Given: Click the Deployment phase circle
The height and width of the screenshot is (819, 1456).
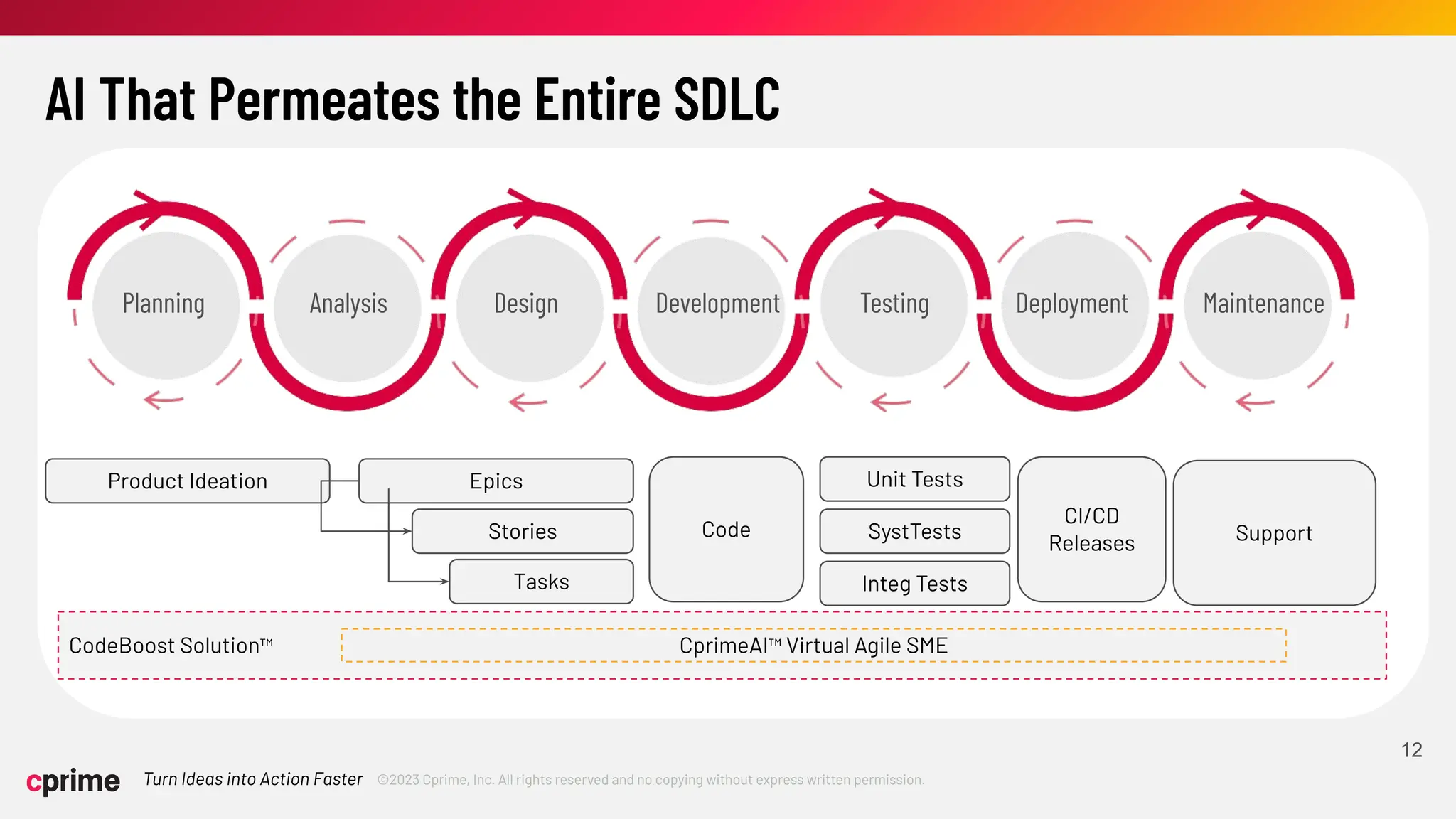Looking at the screenshot, I should (x=1074, y=304).
